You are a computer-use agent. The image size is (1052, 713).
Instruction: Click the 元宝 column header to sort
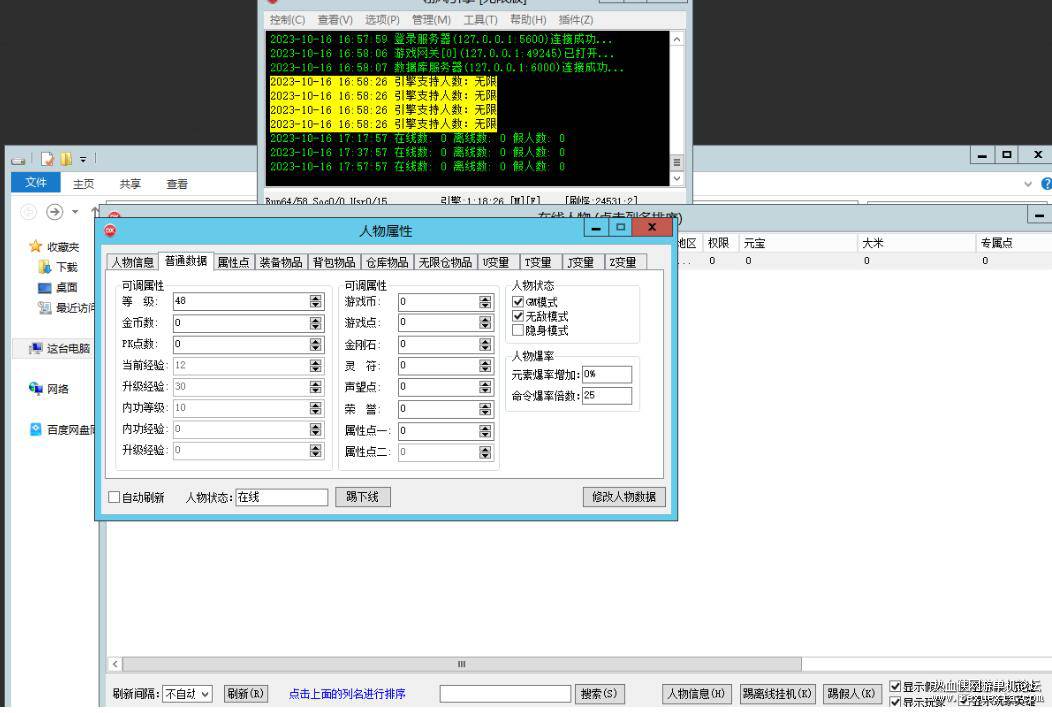(798, 243)
